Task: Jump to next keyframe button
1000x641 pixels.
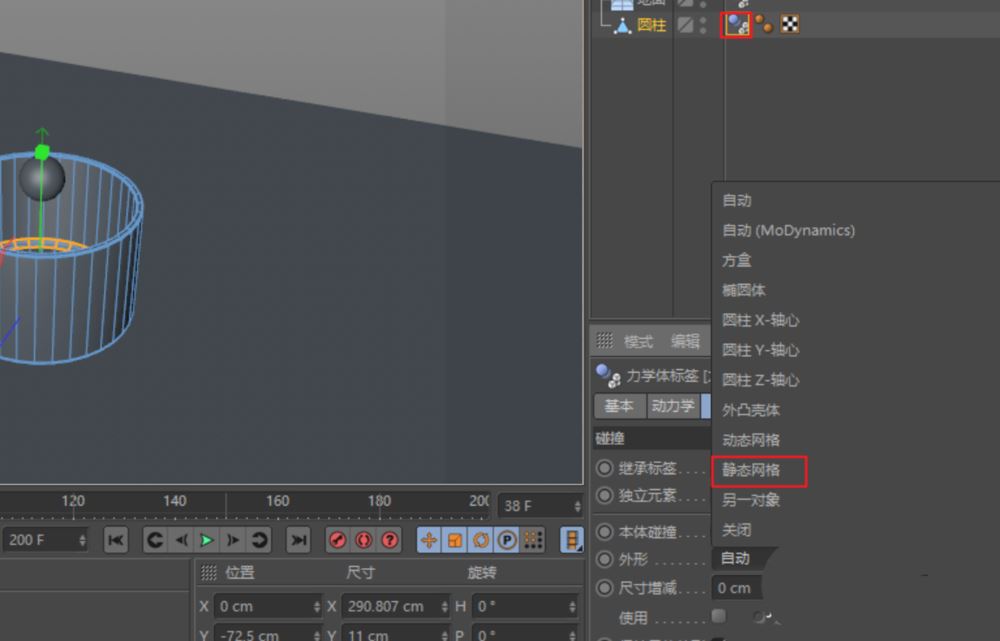Action: click(x=259, y=540)
